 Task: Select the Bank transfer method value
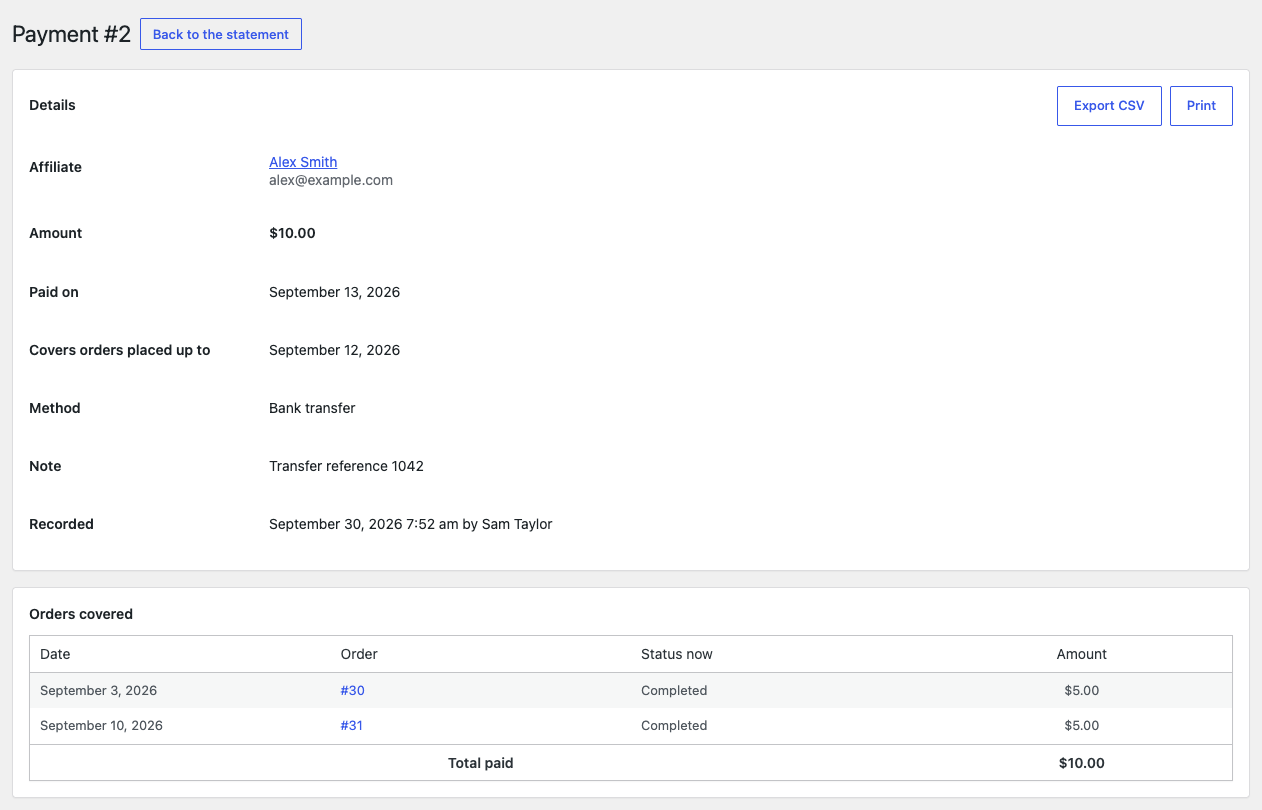(x=312, y=408)
